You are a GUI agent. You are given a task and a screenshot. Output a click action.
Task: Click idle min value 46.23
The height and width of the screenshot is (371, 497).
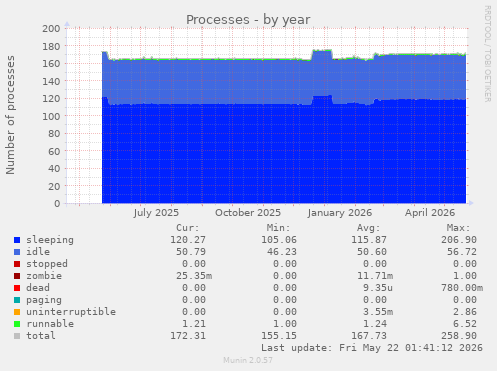coord(282,252)
